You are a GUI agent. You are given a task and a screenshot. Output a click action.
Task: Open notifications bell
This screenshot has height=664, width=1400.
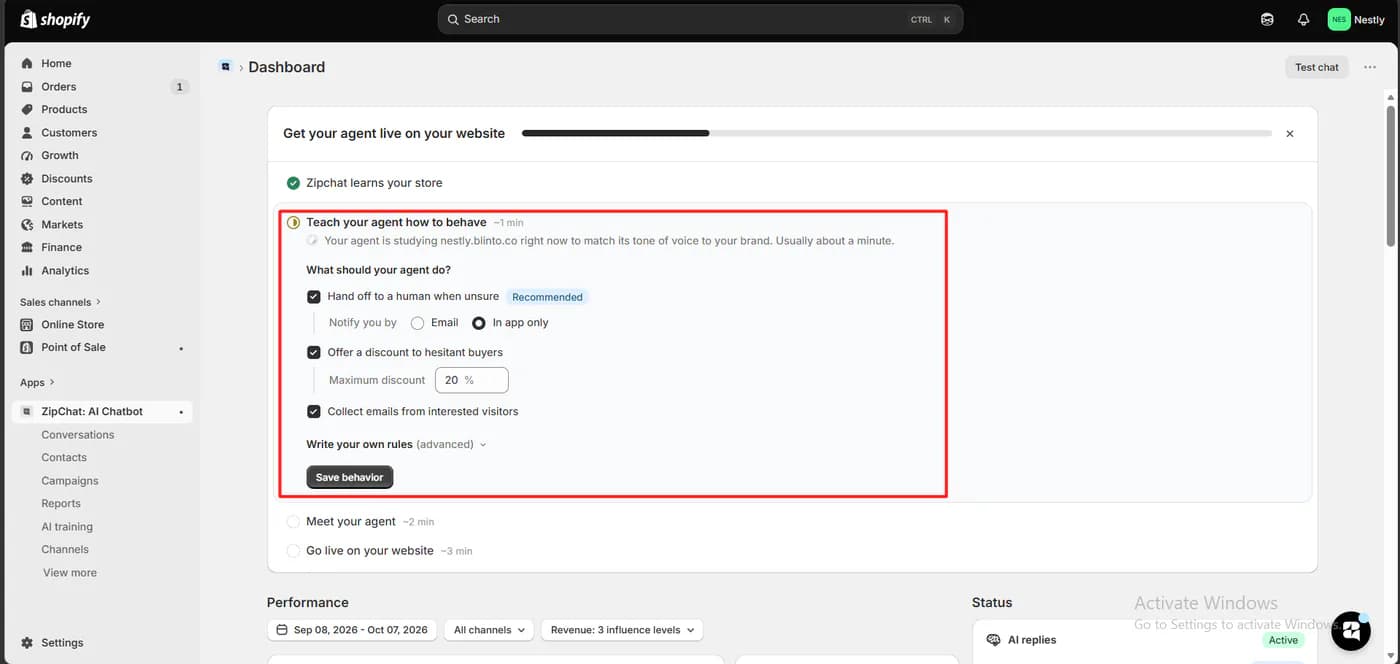(1303, 19)
